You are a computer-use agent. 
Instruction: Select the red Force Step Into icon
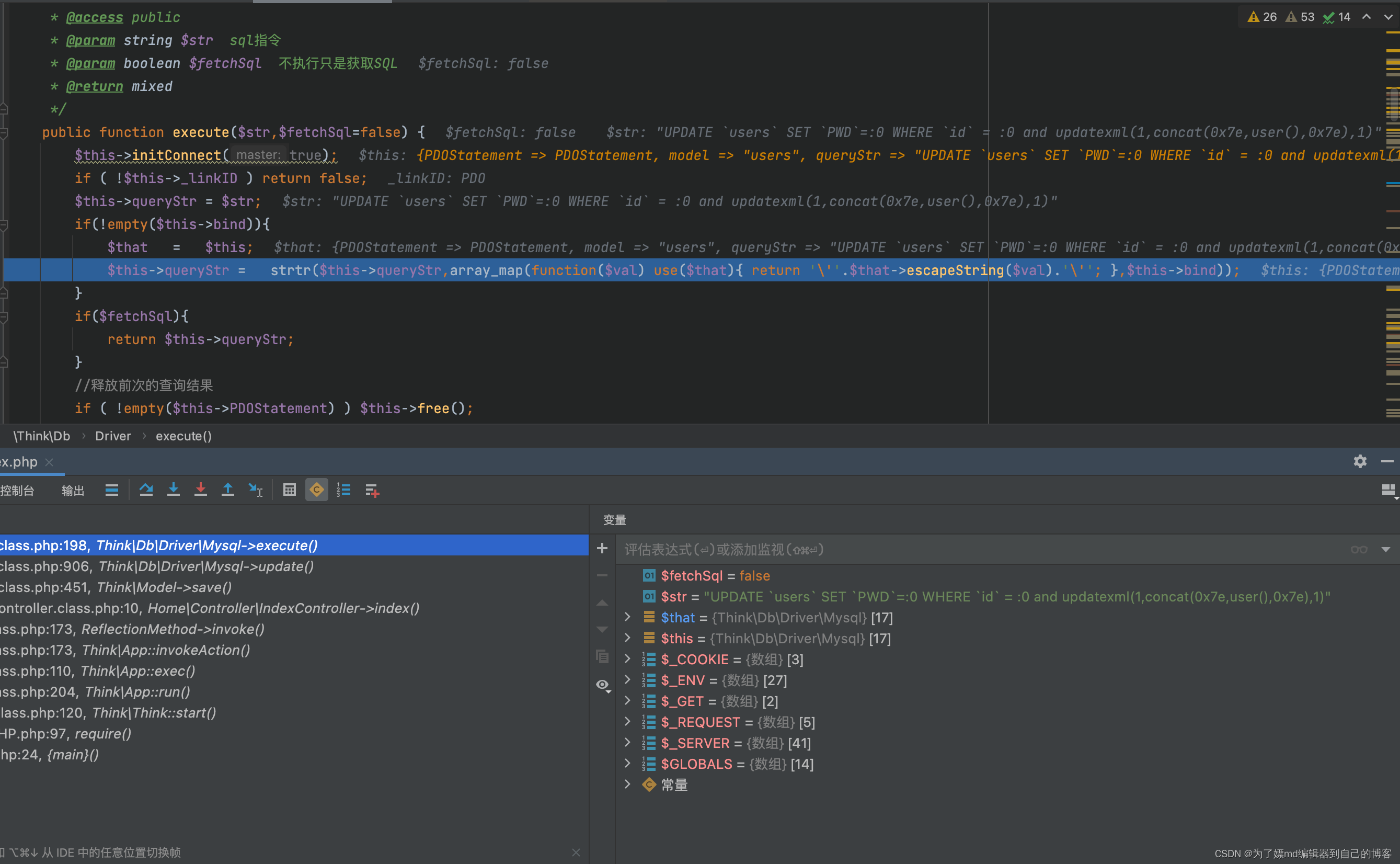(x=201, y=490)
